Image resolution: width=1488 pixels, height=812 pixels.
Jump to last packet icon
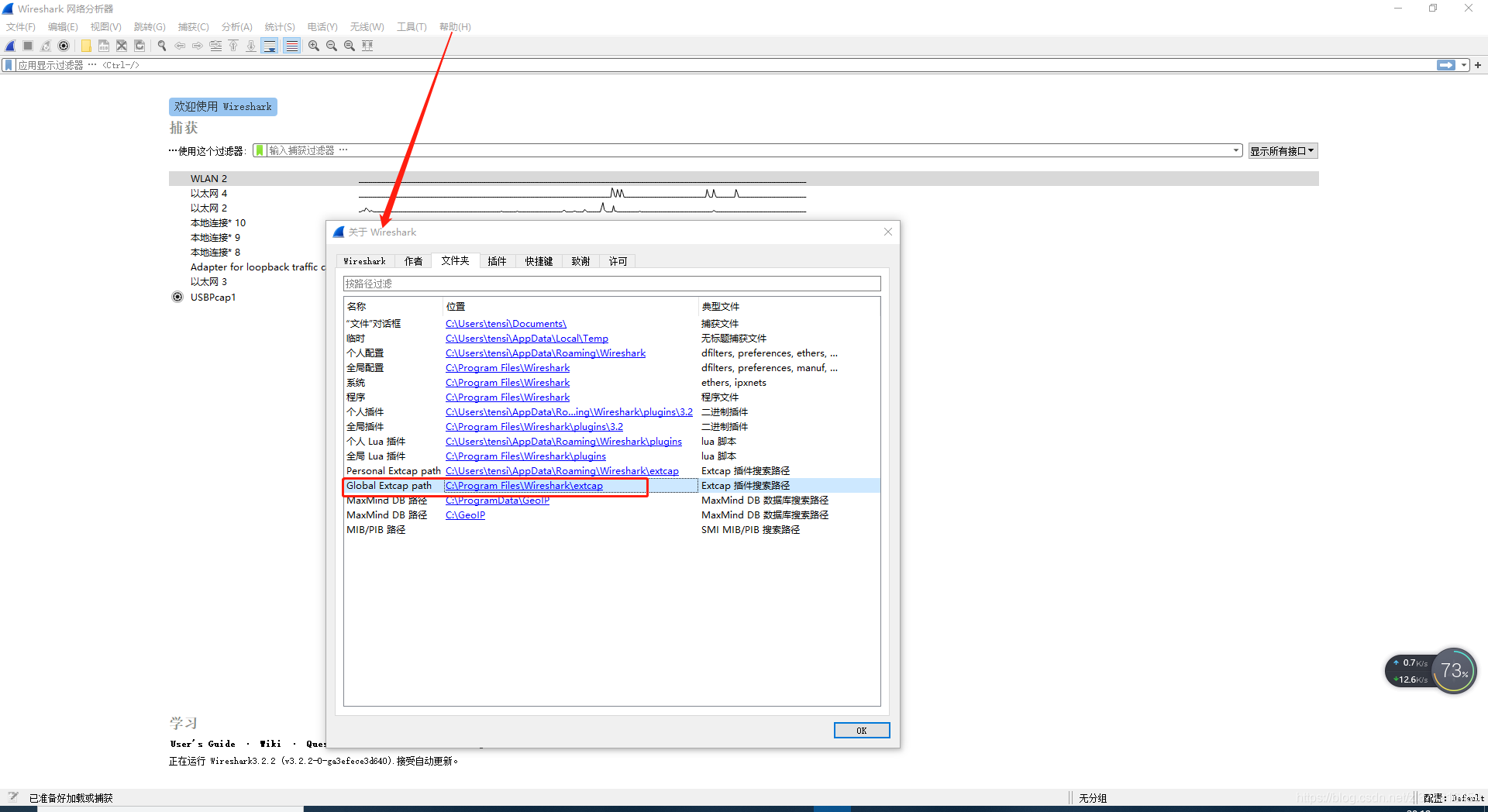251,46
